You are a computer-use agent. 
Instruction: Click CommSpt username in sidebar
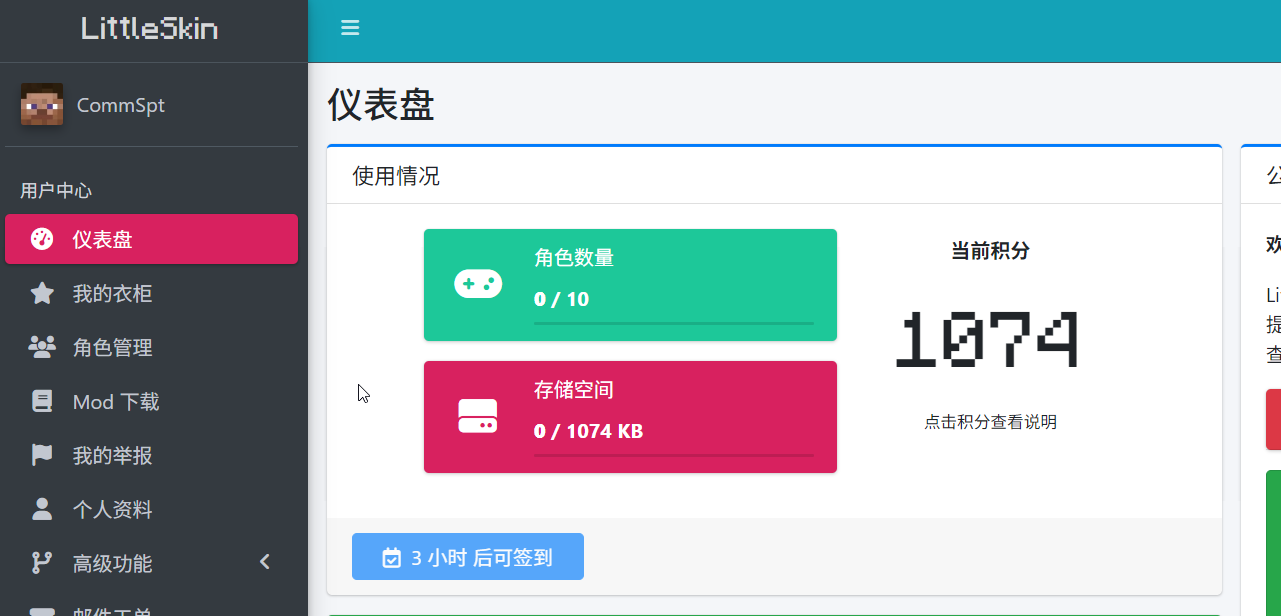coord(121,105)
